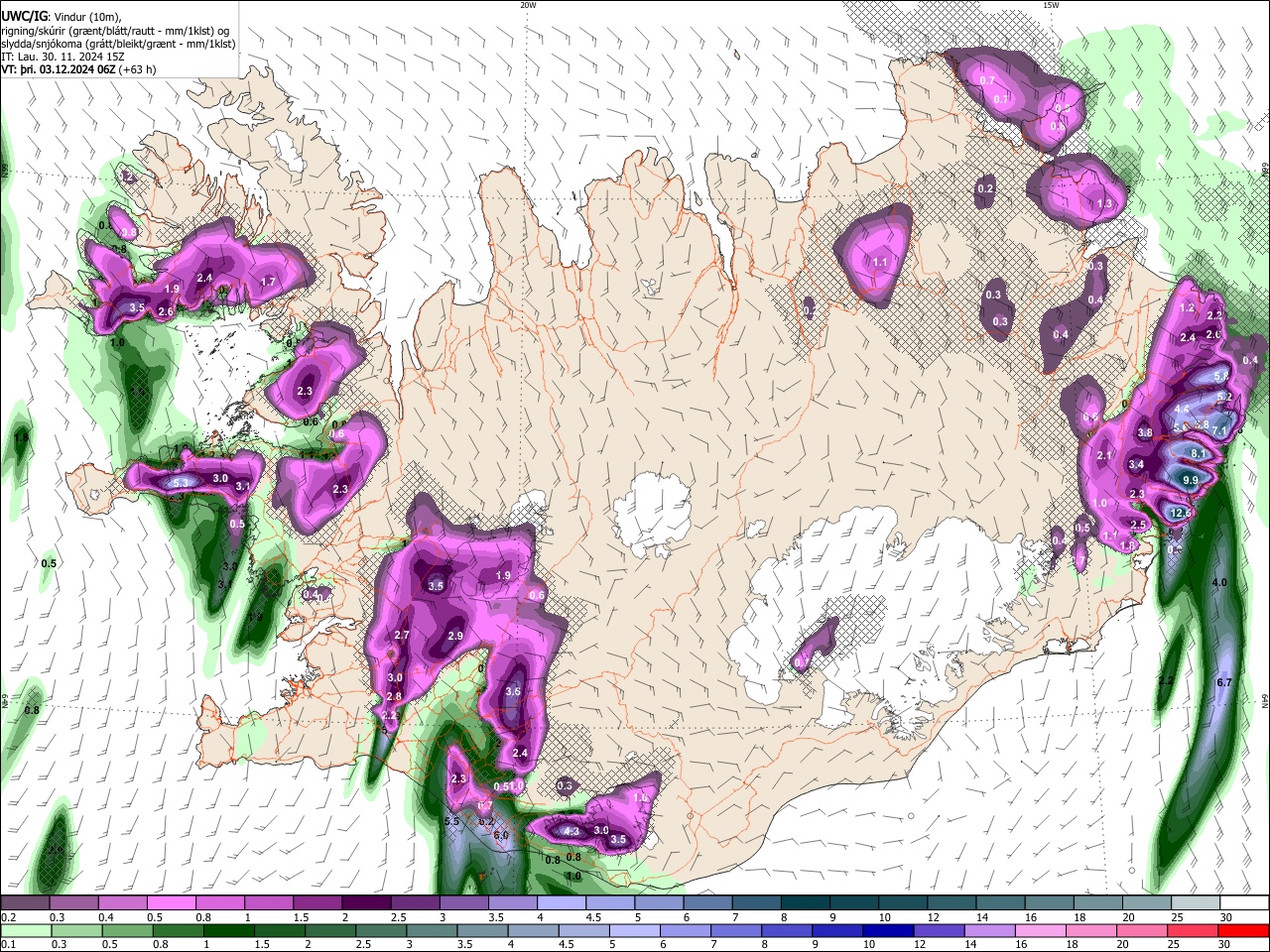The height and width of the screenshot is (952, 1270).
Task: Click the initial time 'IT: Lau. 30. 11. 2024 15Z'
Action: 62,57
